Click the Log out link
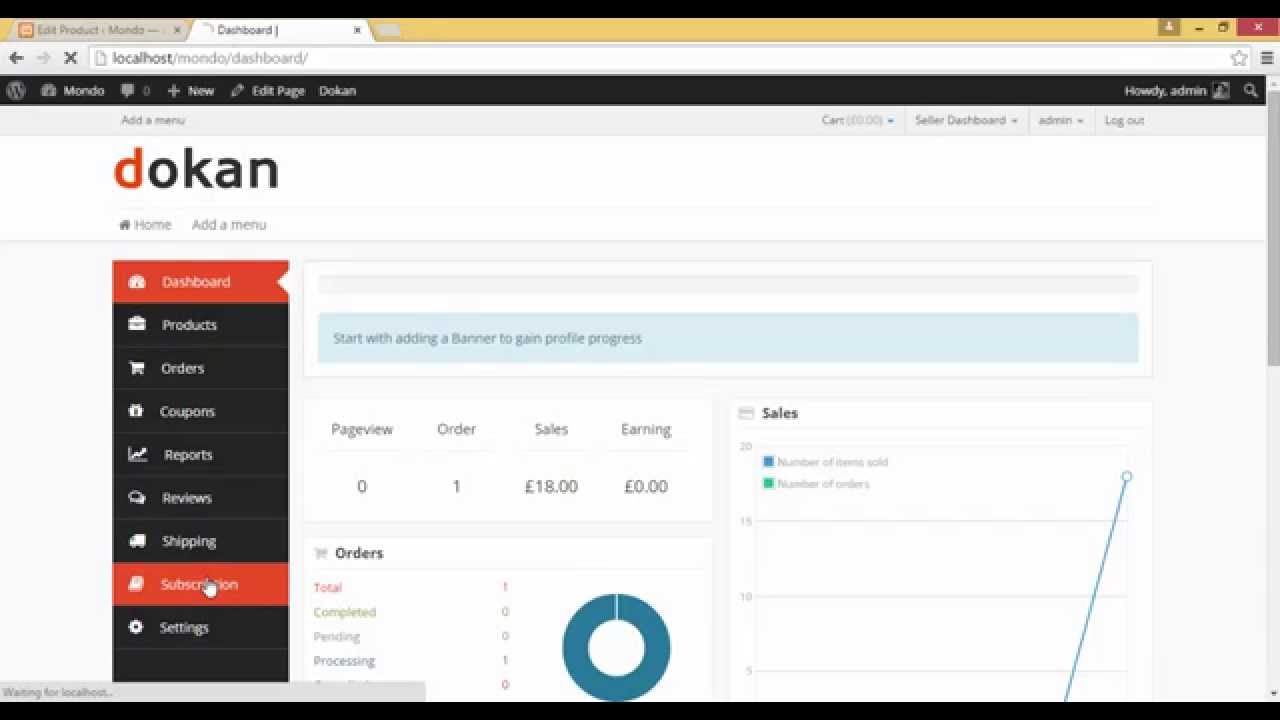The height and width of the screenshot is (720, 1280). point(1124,120)
